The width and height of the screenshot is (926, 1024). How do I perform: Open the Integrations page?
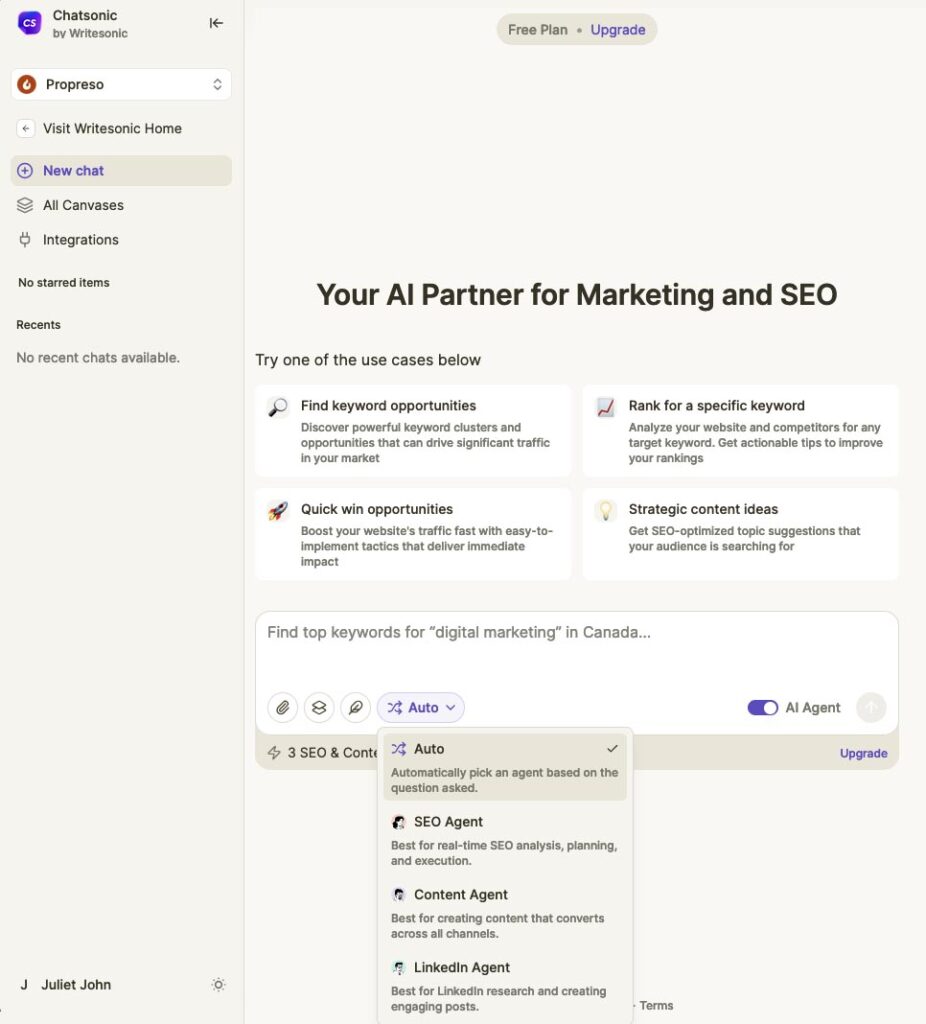(80, 240)
